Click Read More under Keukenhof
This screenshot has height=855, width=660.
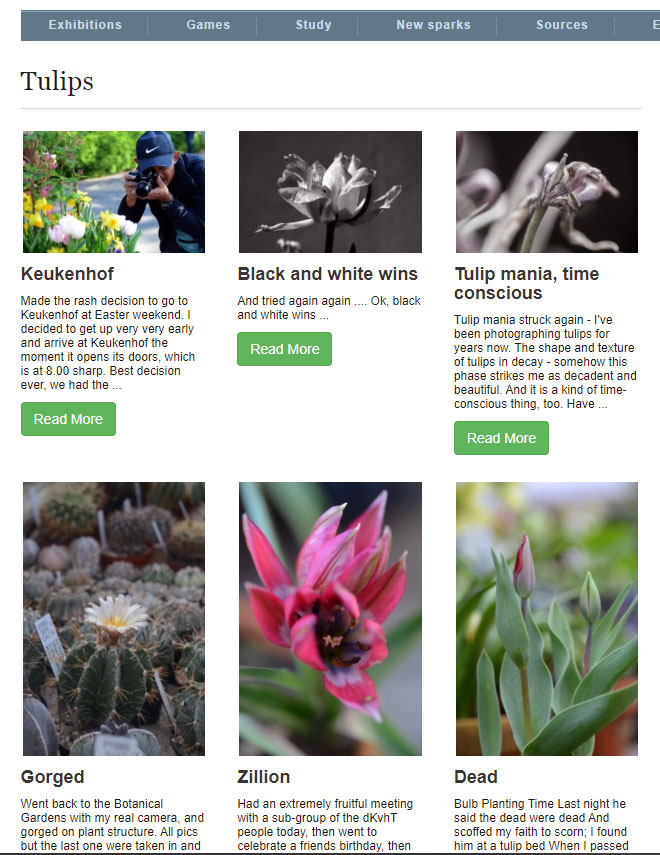click(68, 419)
